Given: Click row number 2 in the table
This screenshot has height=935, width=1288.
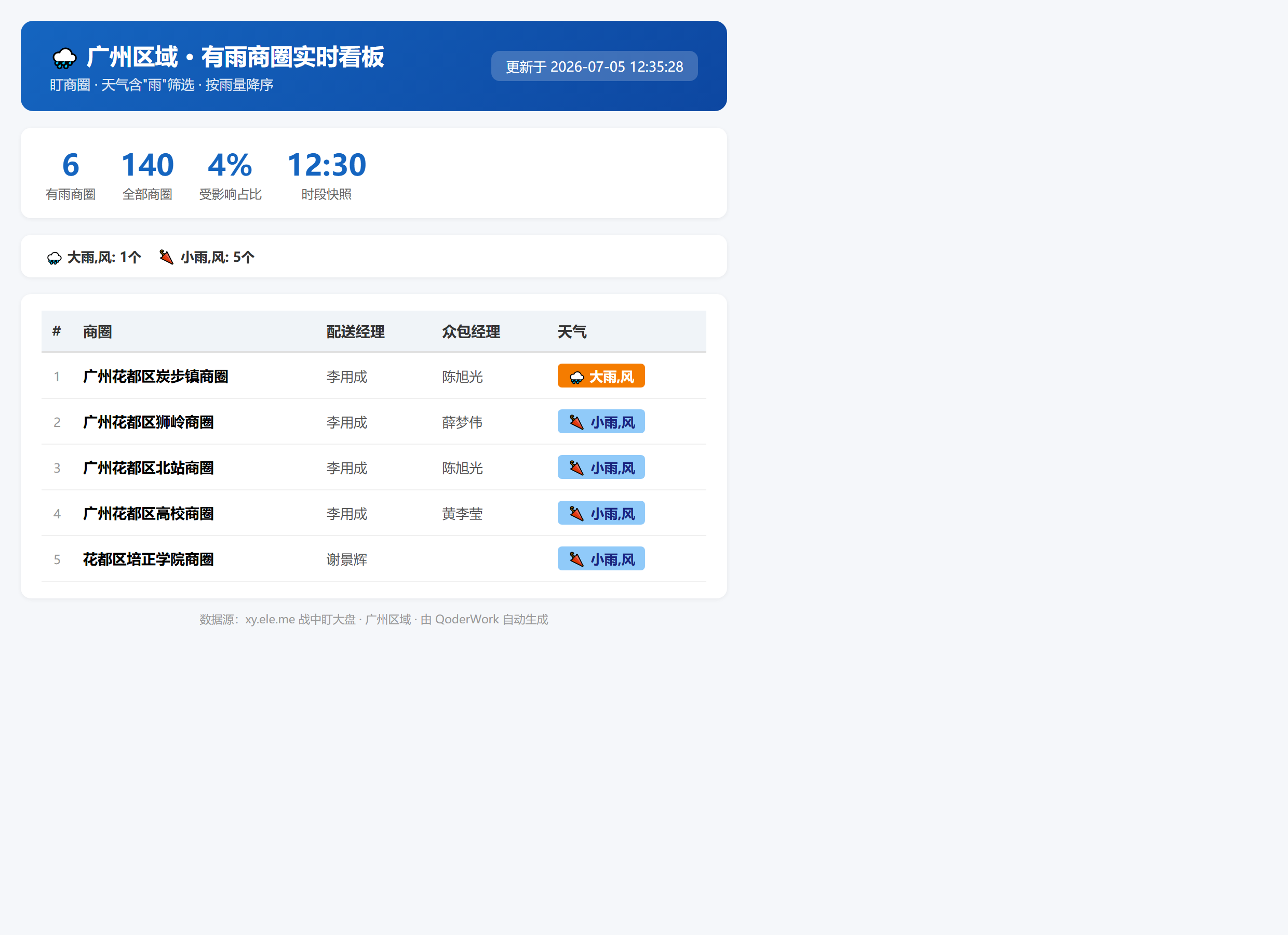Looking at the screenshot, I should coord(57,422).
